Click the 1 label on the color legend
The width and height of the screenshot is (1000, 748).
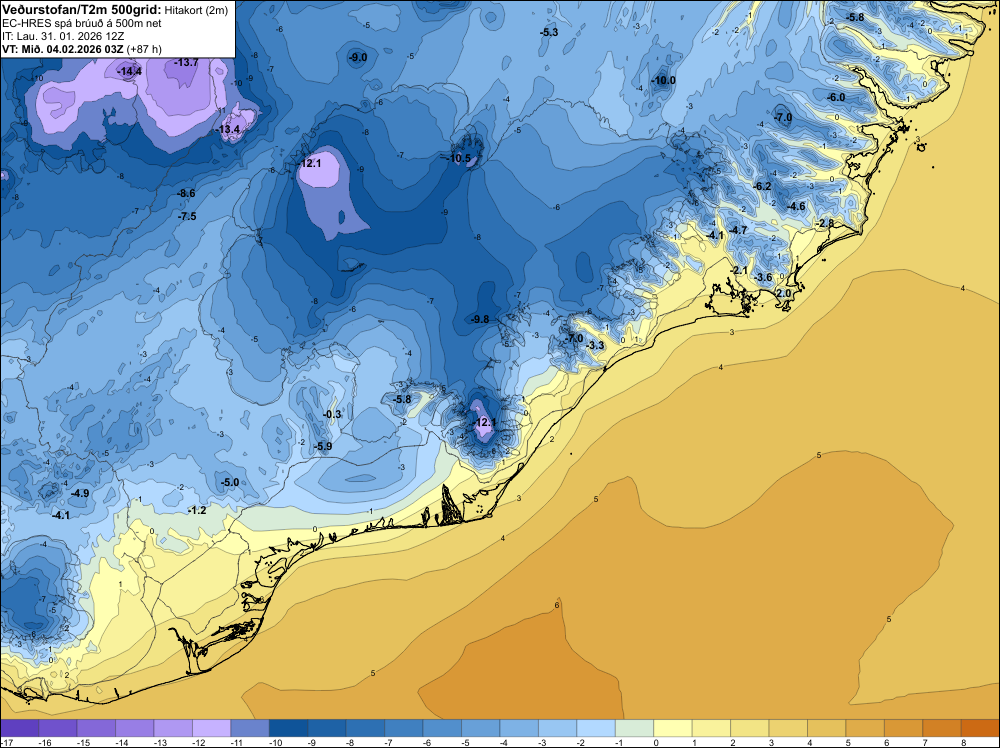(x=693, y=742)
